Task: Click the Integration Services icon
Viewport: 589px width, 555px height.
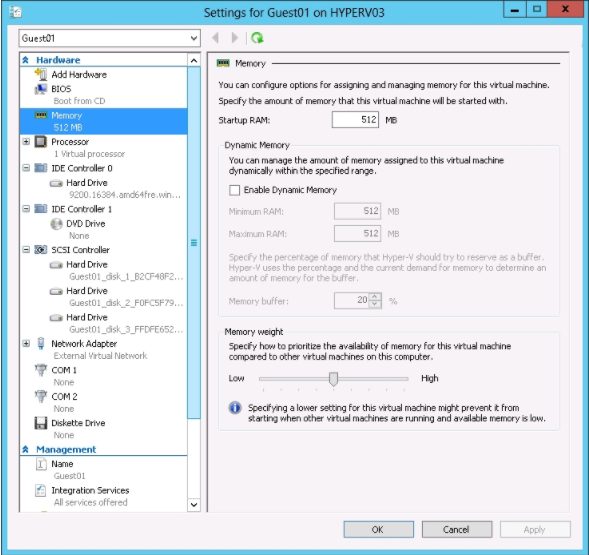Action: [41, 490]
